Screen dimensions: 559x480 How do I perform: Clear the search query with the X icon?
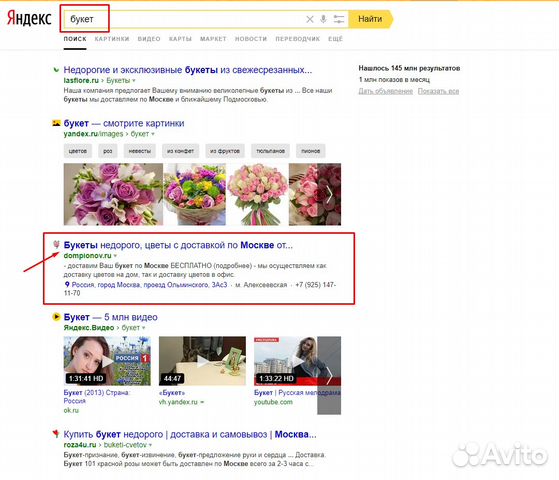[310, 19]
